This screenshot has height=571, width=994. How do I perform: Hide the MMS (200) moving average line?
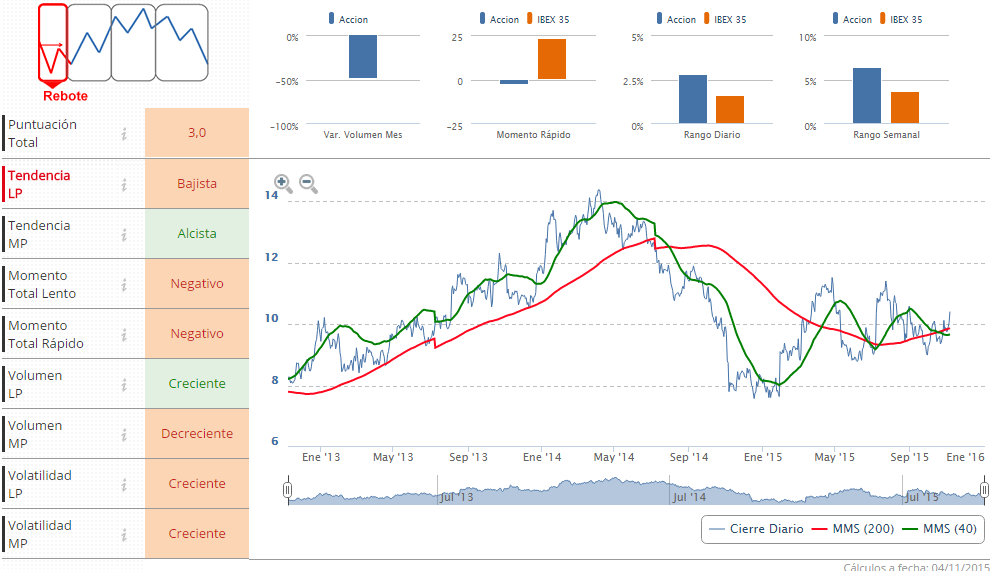coord(849,529)
